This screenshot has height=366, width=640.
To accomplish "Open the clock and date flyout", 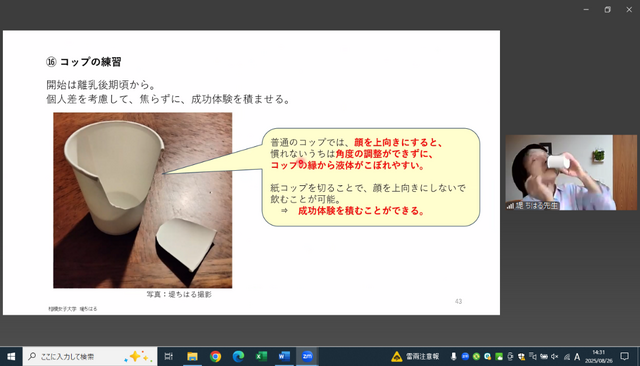I will (x=598, y=356).
